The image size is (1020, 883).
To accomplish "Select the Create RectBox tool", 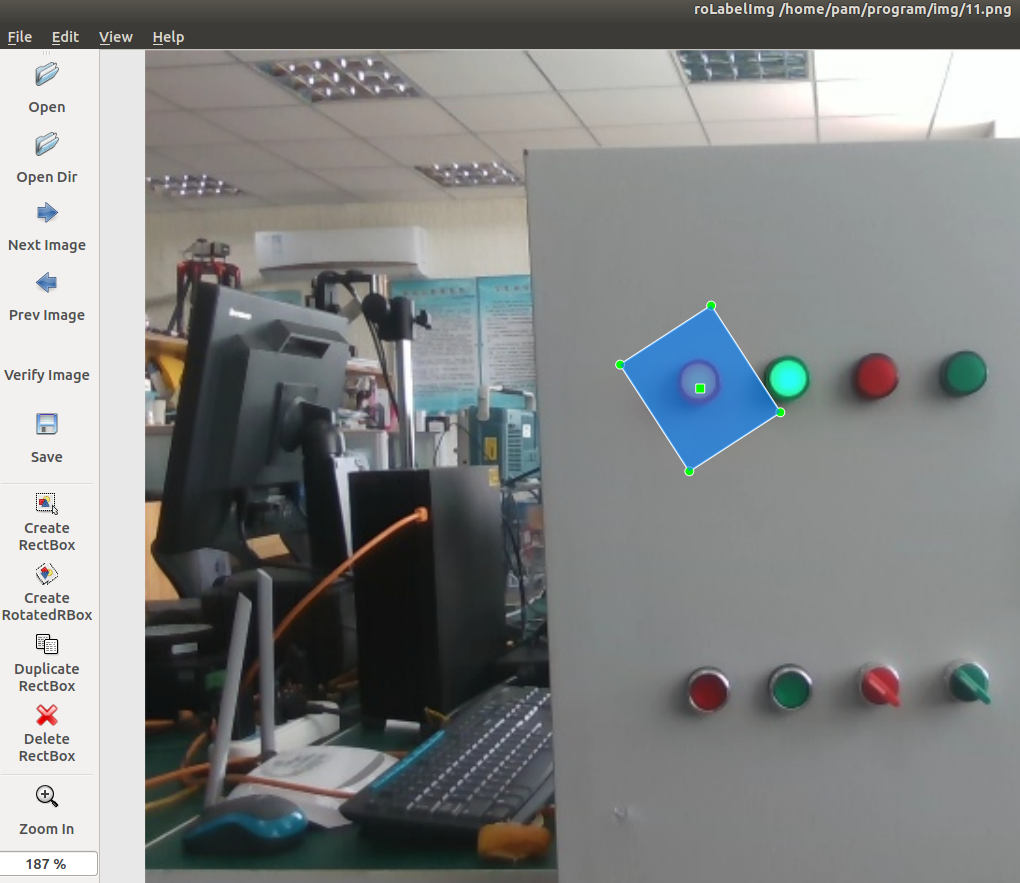I will tap(47, 504).
